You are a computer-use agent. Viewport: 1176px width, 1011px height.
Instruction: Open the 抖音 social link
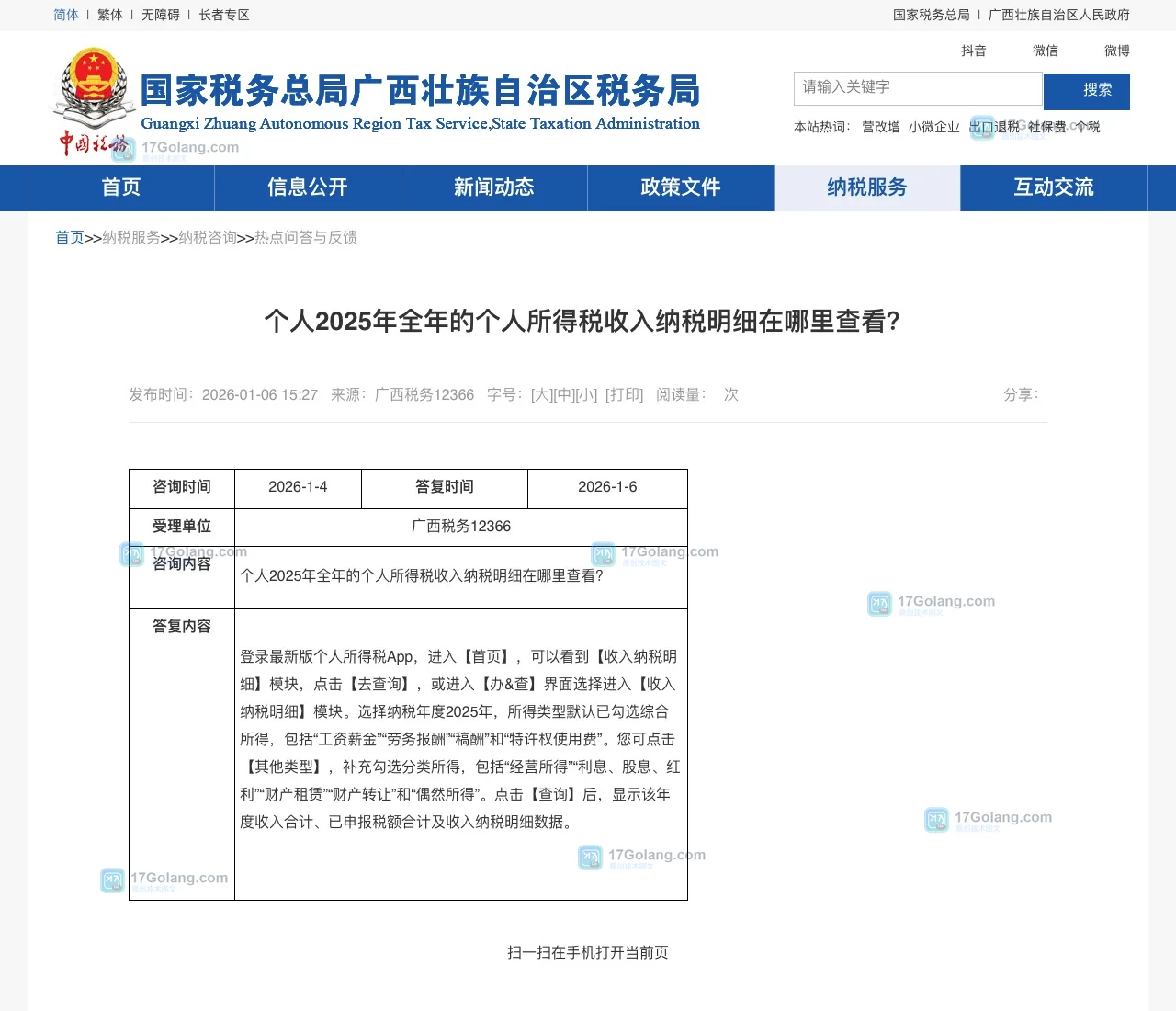[x=974, y=51]
